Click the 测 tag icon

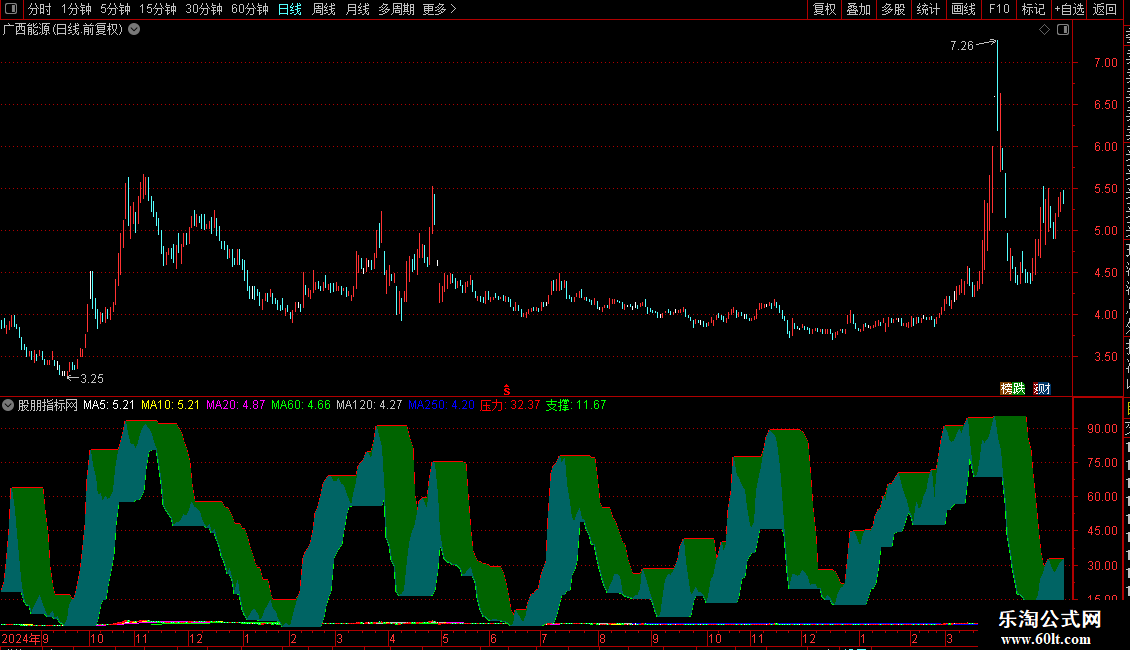point(1042,388)
